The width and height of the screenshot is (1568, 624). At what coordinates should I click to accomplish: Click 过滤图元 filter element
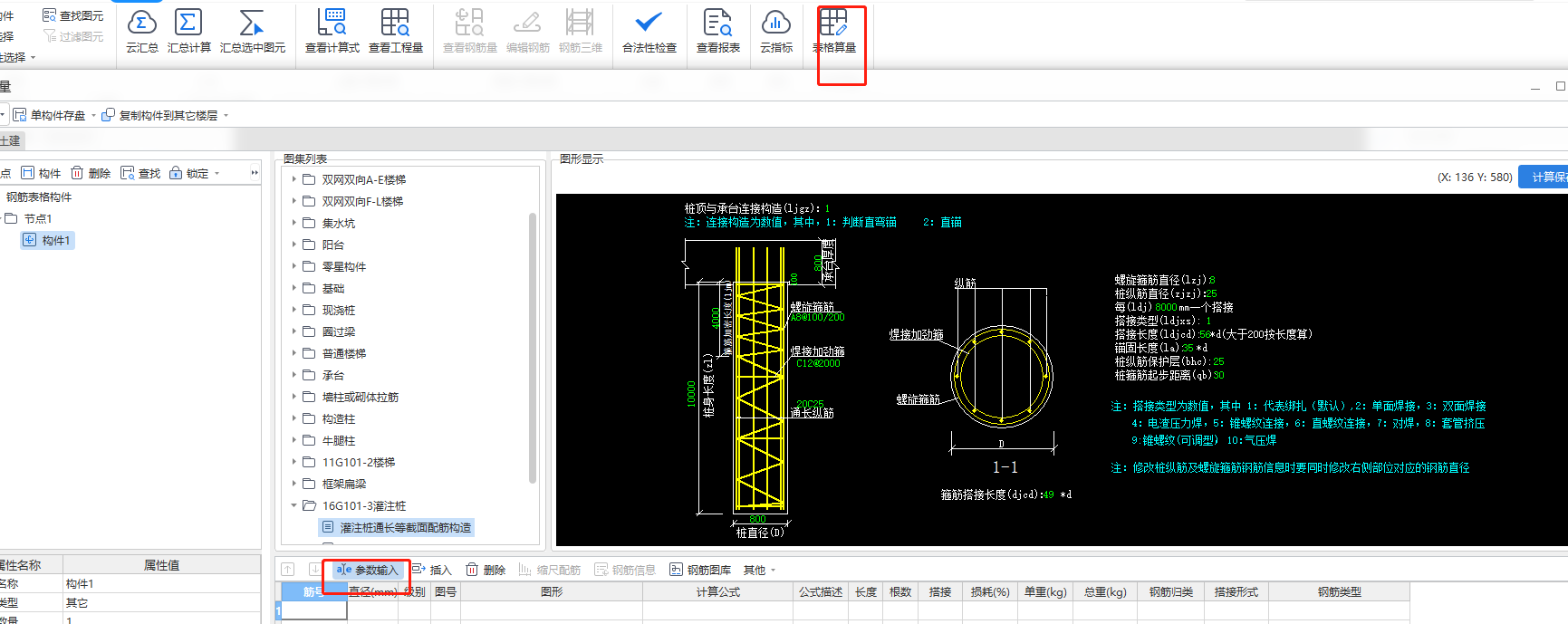coord(73,36)
